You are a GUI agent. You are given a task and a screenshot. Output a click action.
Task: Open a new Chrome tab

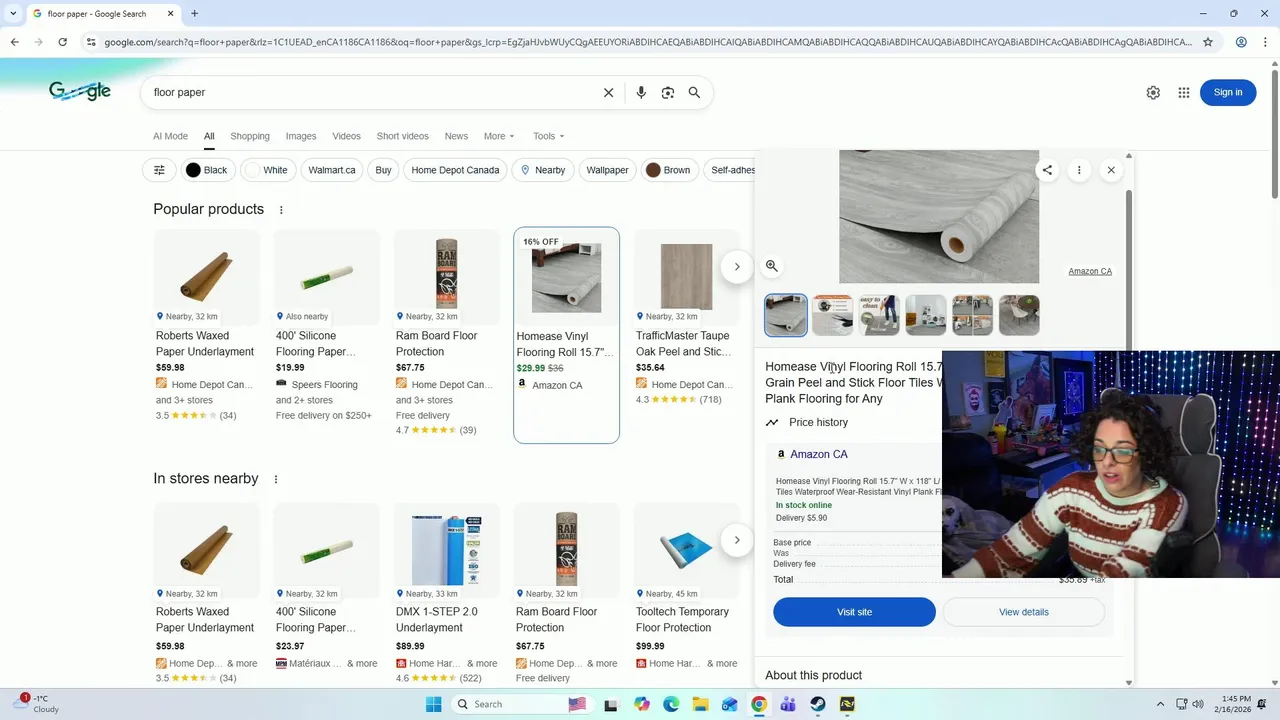coord(195,14)
